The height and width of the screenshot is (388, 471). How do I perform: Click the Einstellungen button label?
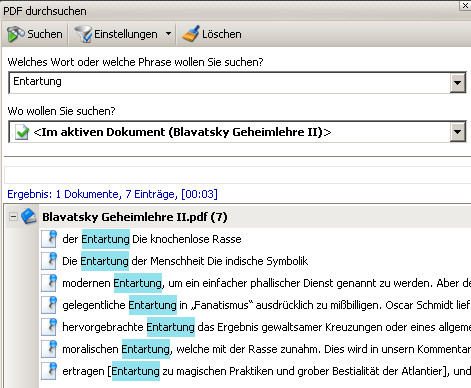[x=126, y=34]
